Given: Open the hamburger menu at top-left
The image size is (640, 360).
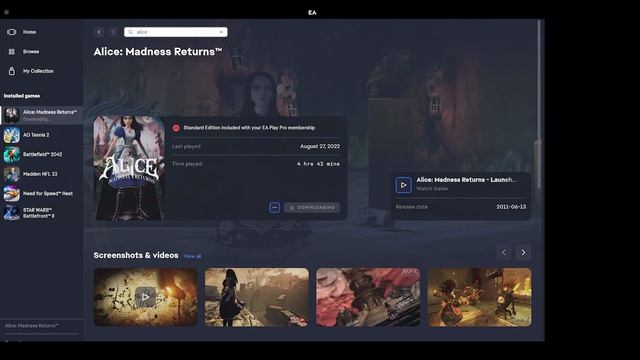Looking at the screenshot, I should click(7, 12).
